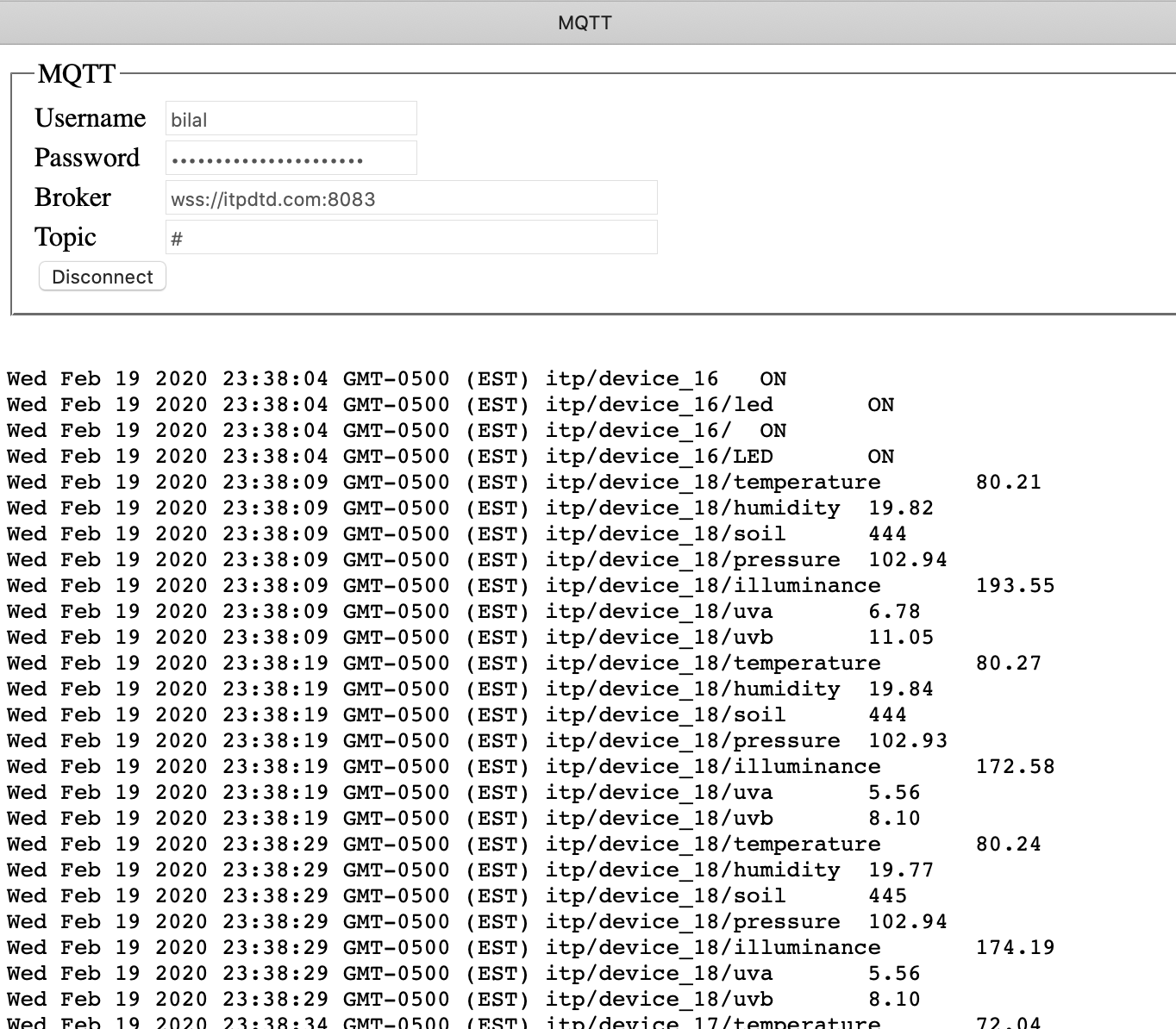Click temperature value 80.21
This screenshot has width=1176, height=1029.
1009,483
